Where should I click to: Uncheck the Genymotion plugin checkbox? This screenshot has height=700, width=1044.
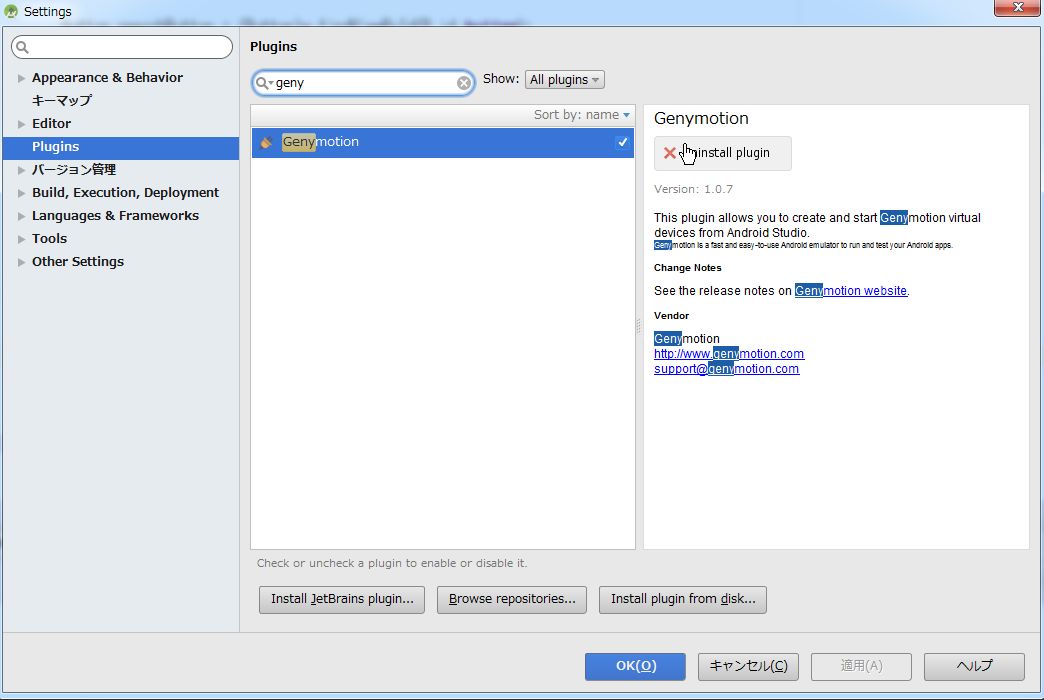[x=622, y=142]
